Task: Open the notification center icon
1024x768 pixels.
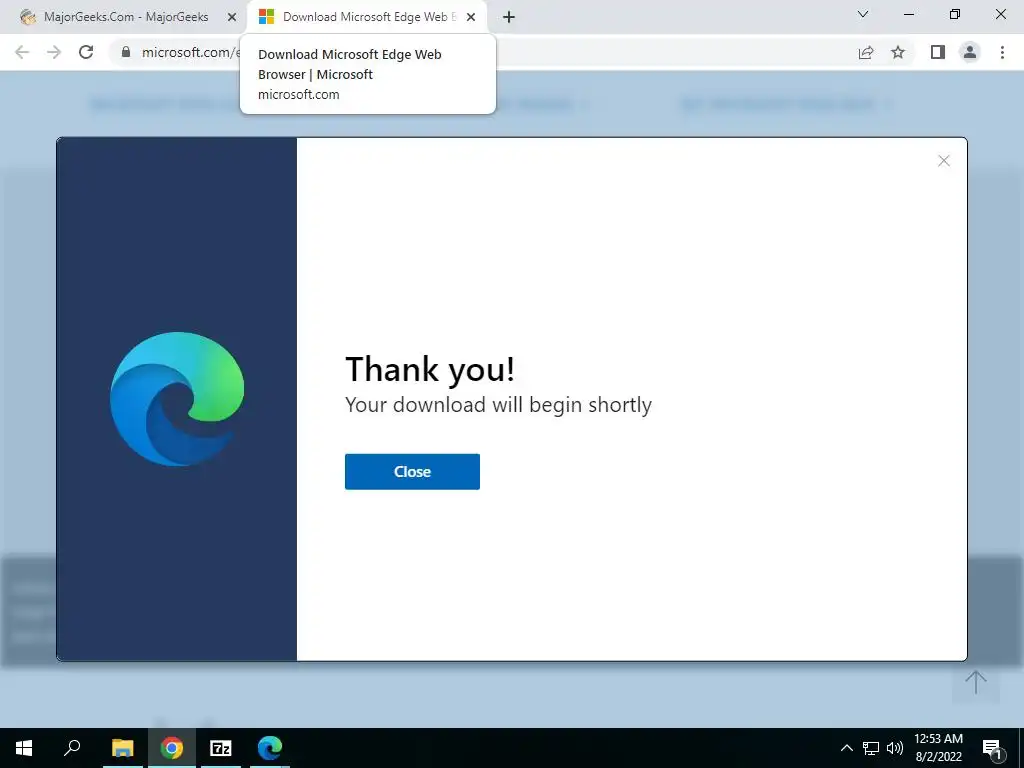Action: pos(992,748)
